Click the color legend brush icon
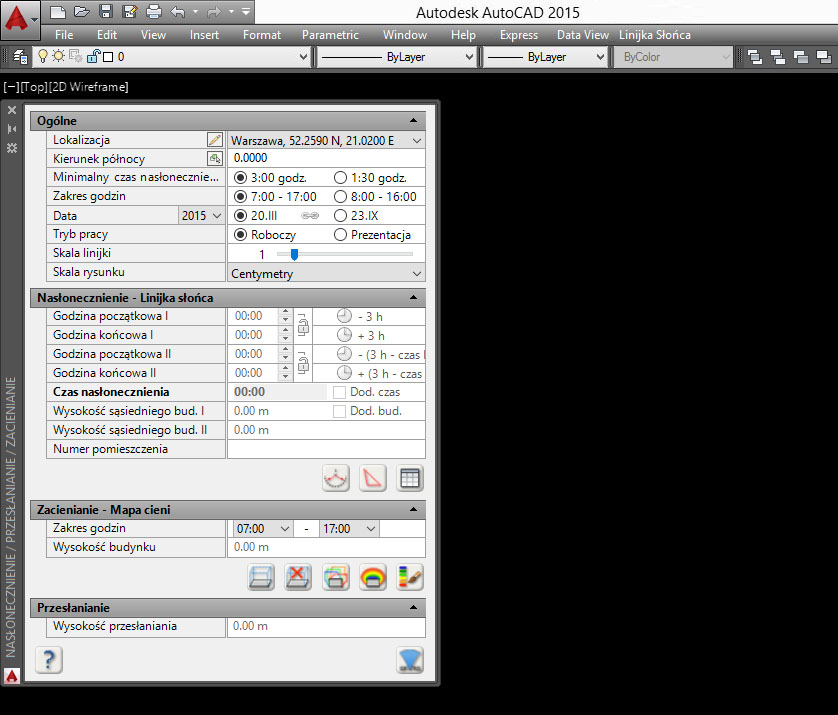The width and height of the screenshot is (838, 715). tap(410, 577)
